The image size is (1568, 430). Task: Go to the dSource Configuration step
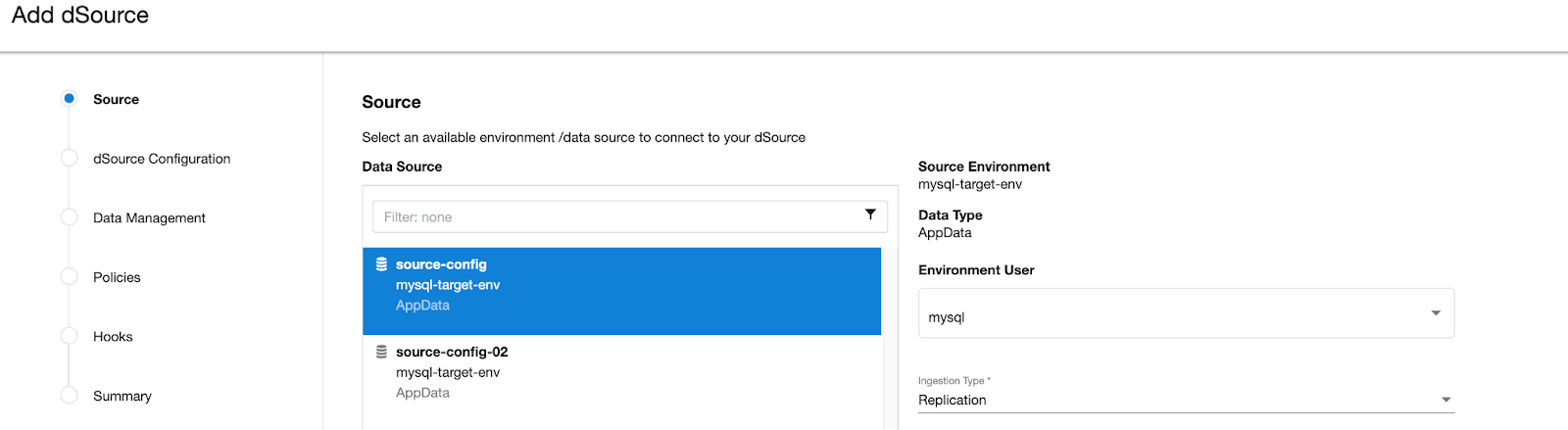click(x=162, y=159)
